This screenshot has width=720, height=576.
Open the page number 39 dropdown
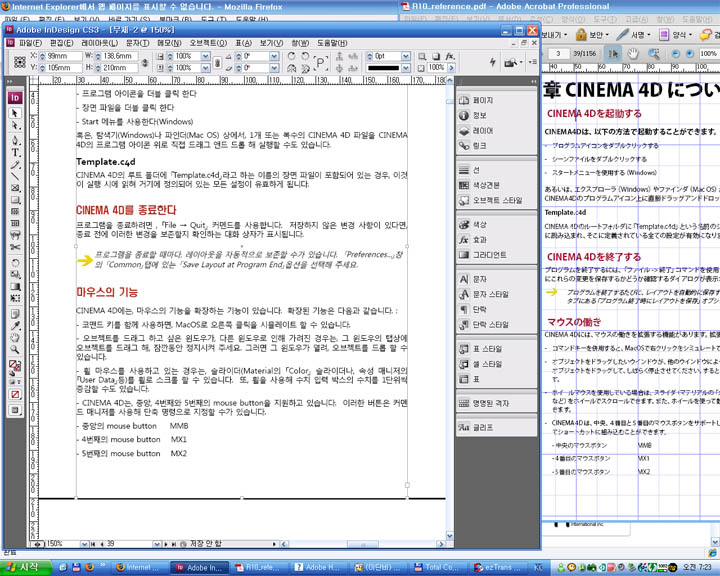coord(157,544)
